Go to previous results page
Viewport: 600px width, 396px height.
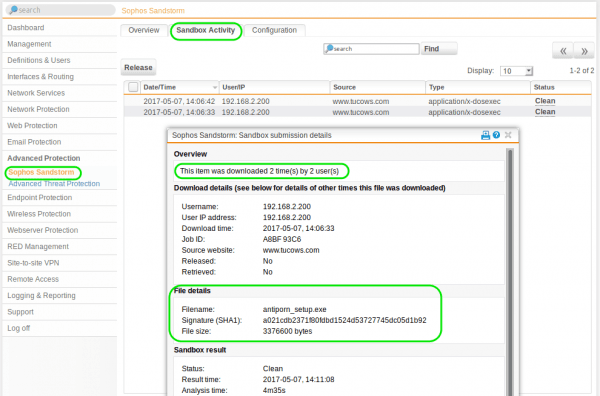(x=563, y=51)
